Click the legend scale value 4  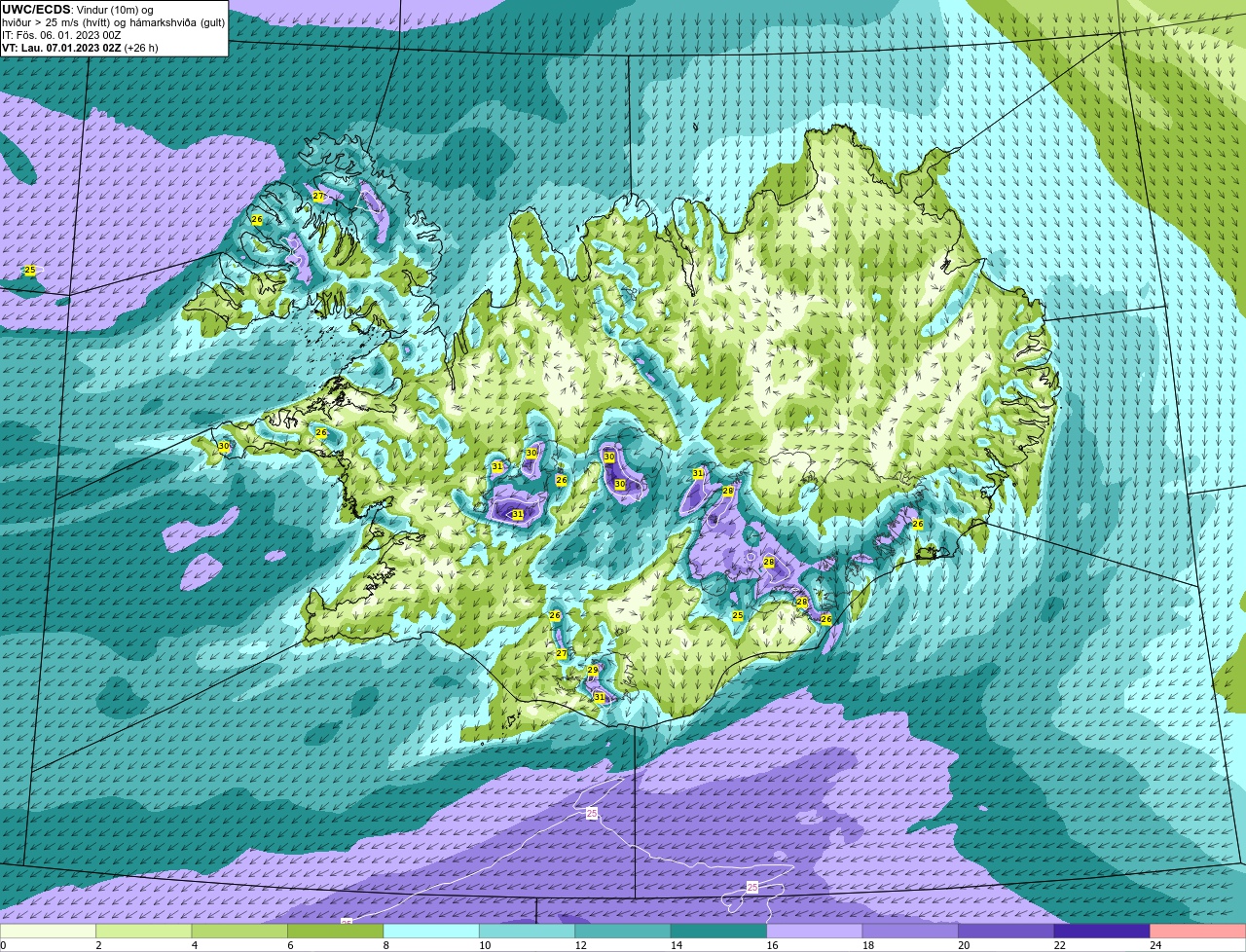[x=194, y=945]
